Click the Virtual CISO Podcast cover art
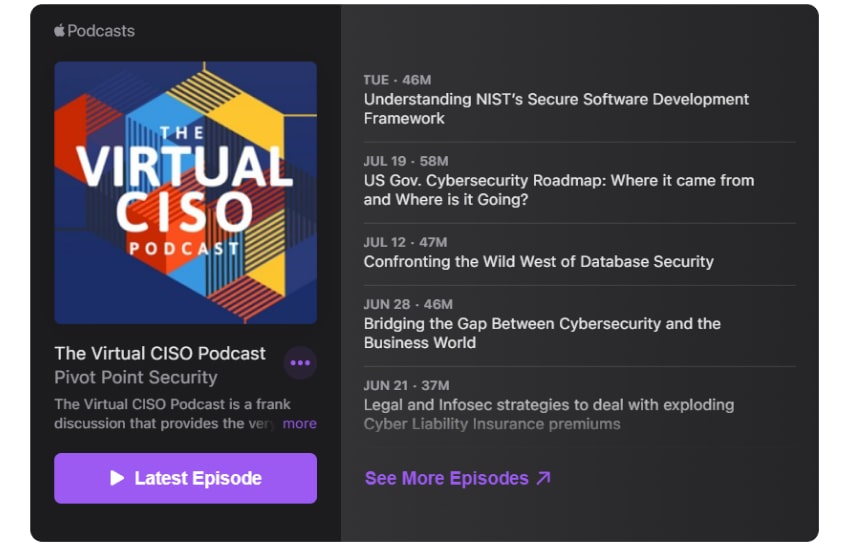Screen dimensions: 844x550 click(x=185, y=193)
